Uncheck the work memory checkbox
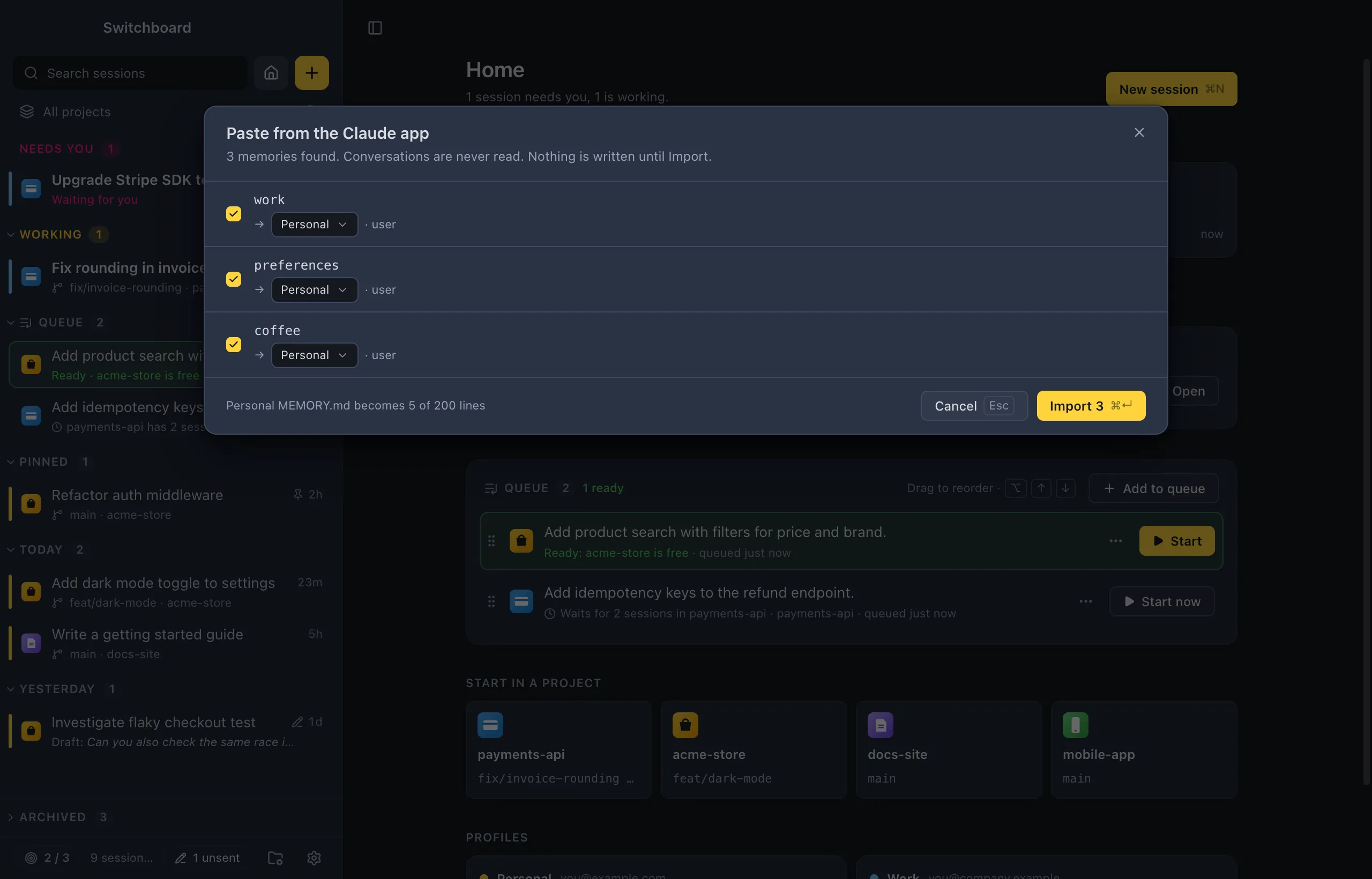Image resolution: width=1372 pixels, height=879 pixels. click(234, 213)
